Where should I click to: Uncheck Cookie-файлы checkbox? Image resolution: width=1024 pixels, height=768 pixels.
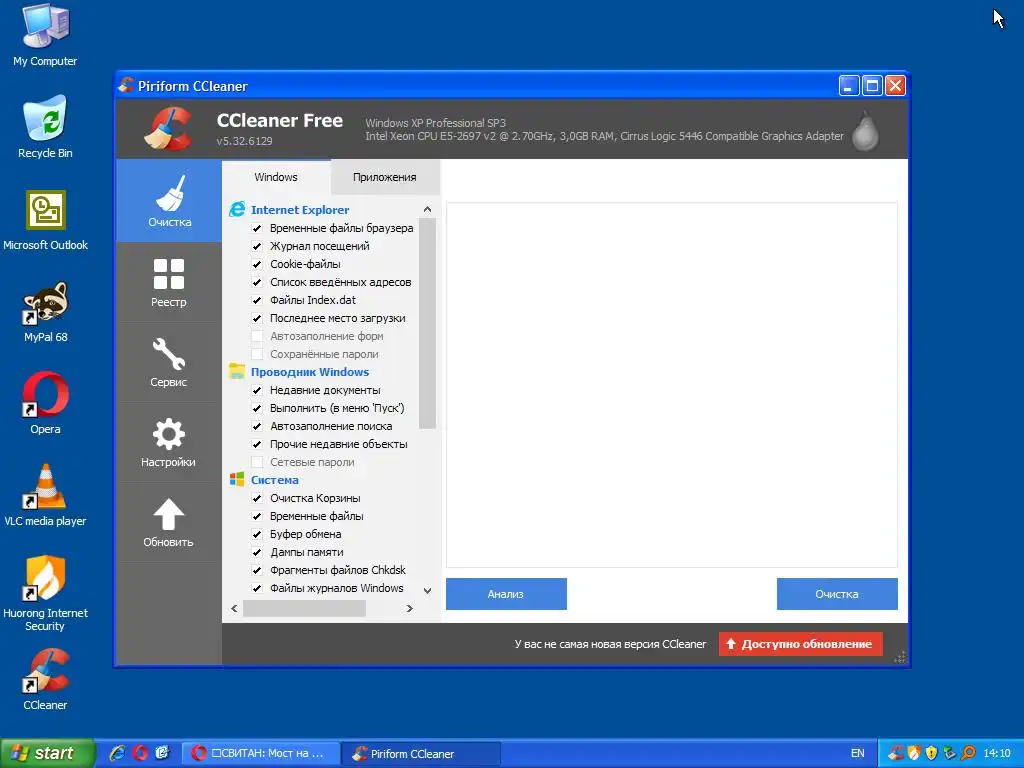(x=257, y=264)
